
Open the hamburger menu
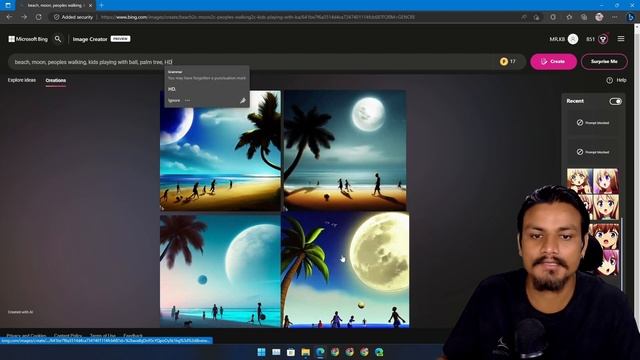pyautogui.click(x=621, y=39)
